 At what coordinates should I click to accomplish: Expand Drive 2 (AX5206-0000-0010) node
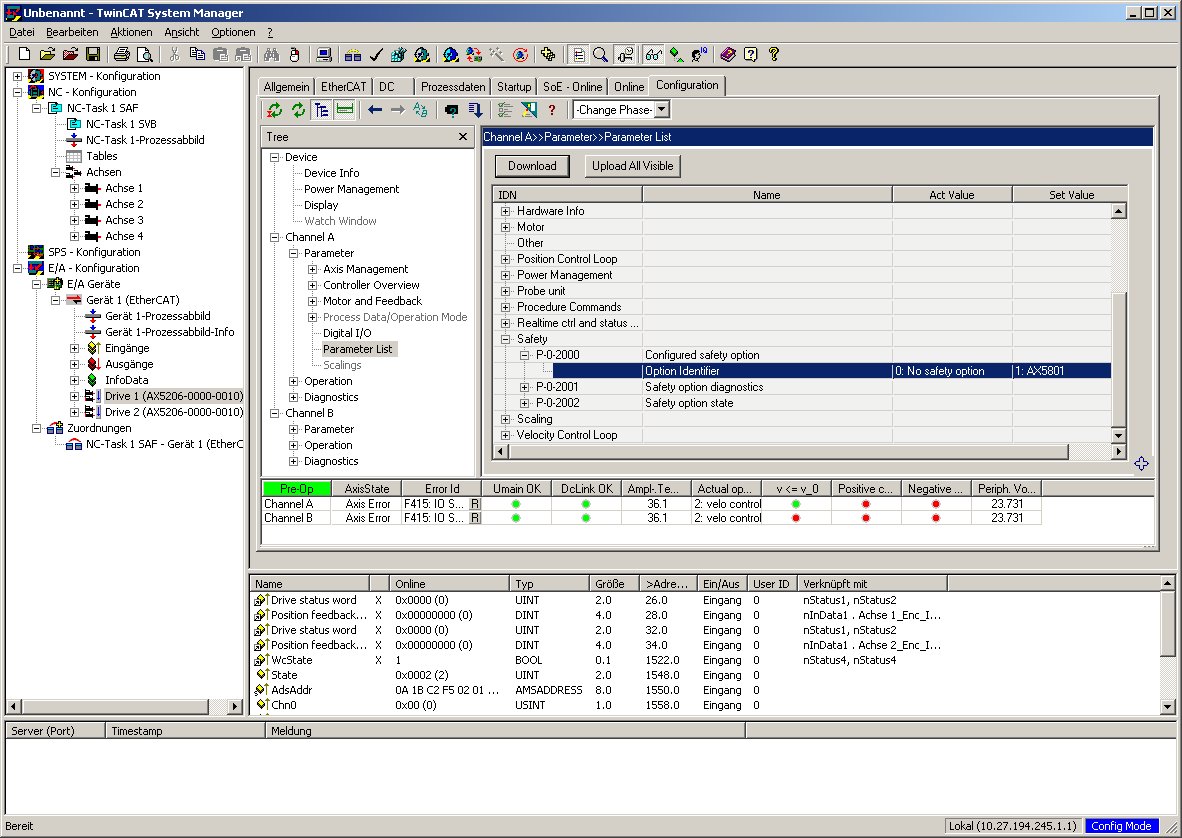74,412
